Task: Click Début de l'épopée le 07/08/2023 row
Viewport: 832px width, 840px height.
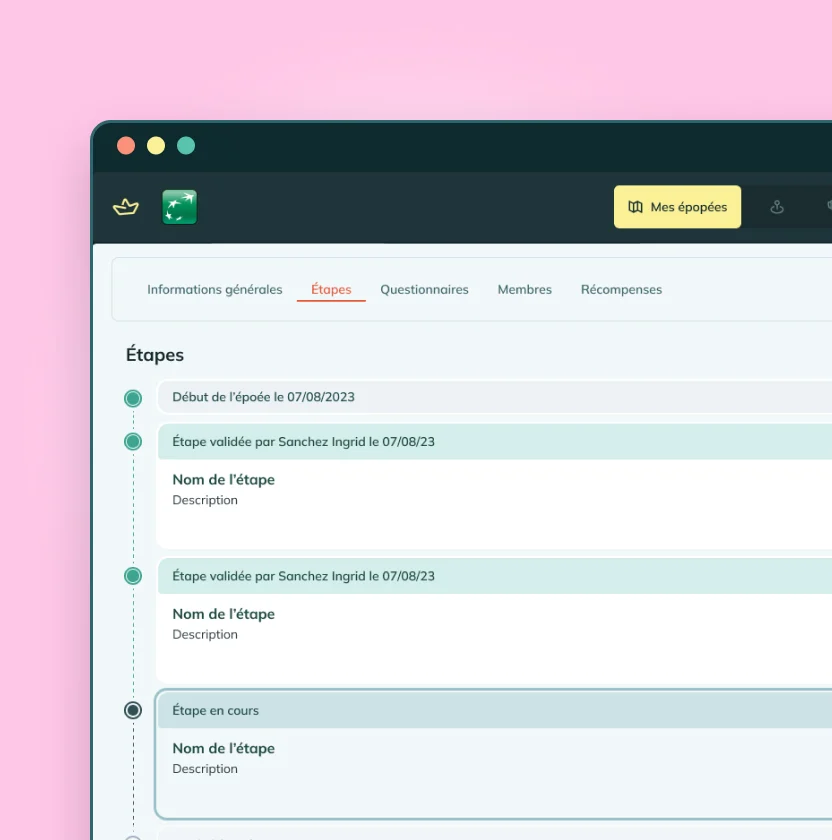Action: pyautogui.click(x=495, y=397)
